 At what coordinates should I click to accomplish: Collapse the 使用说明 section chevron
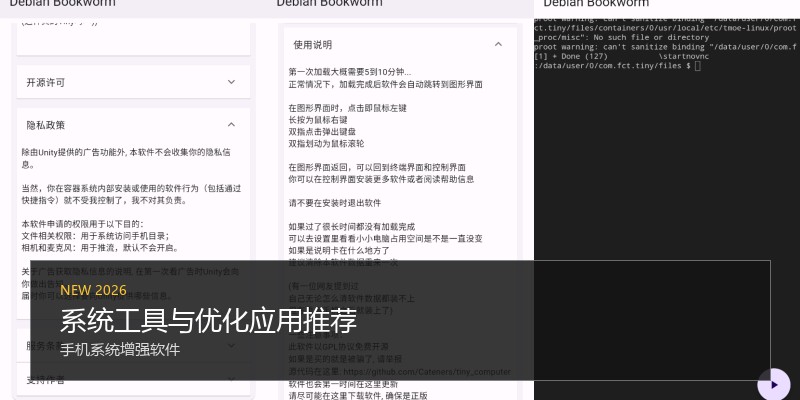tap(498, 44)
